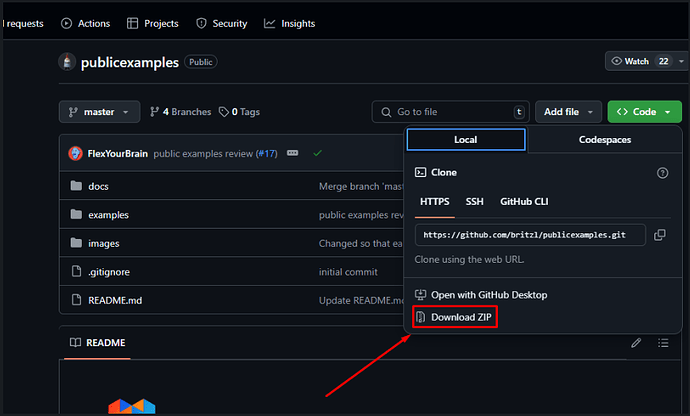Viewport: 690px width, 416px height.
Task: Focus the Go to file search field
Action: click(x=451, y=112)
